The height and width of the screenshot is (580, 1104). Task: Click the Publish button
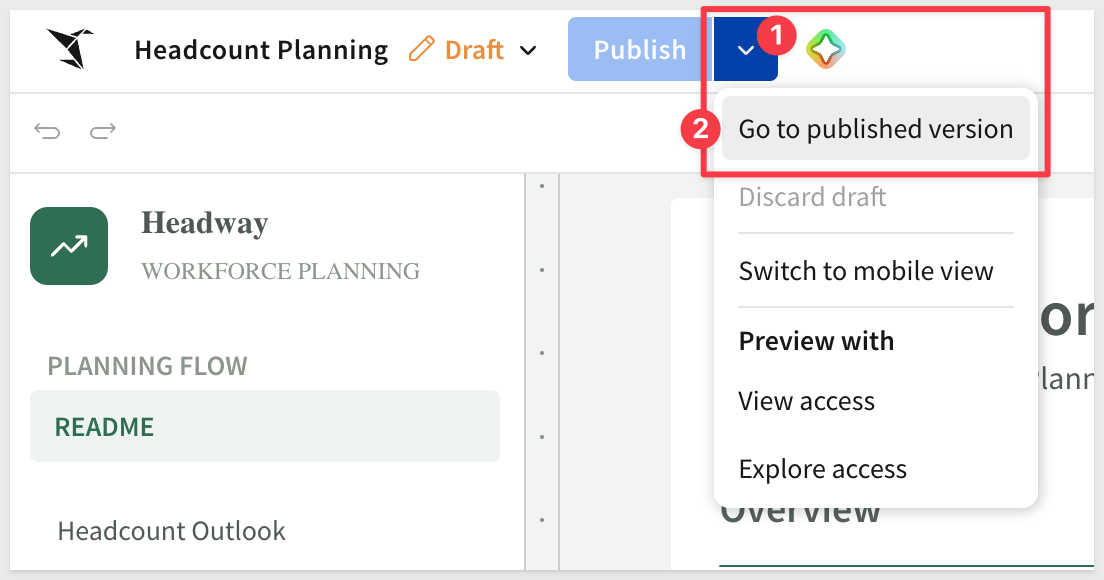pyautogui.click(x=639, y=49)
